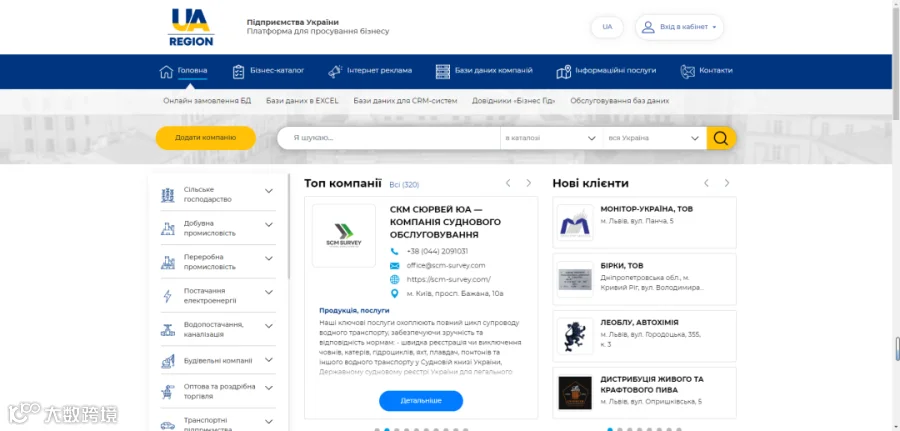Click the Постачання електроенергії lightning icon

tap(168, 296)
